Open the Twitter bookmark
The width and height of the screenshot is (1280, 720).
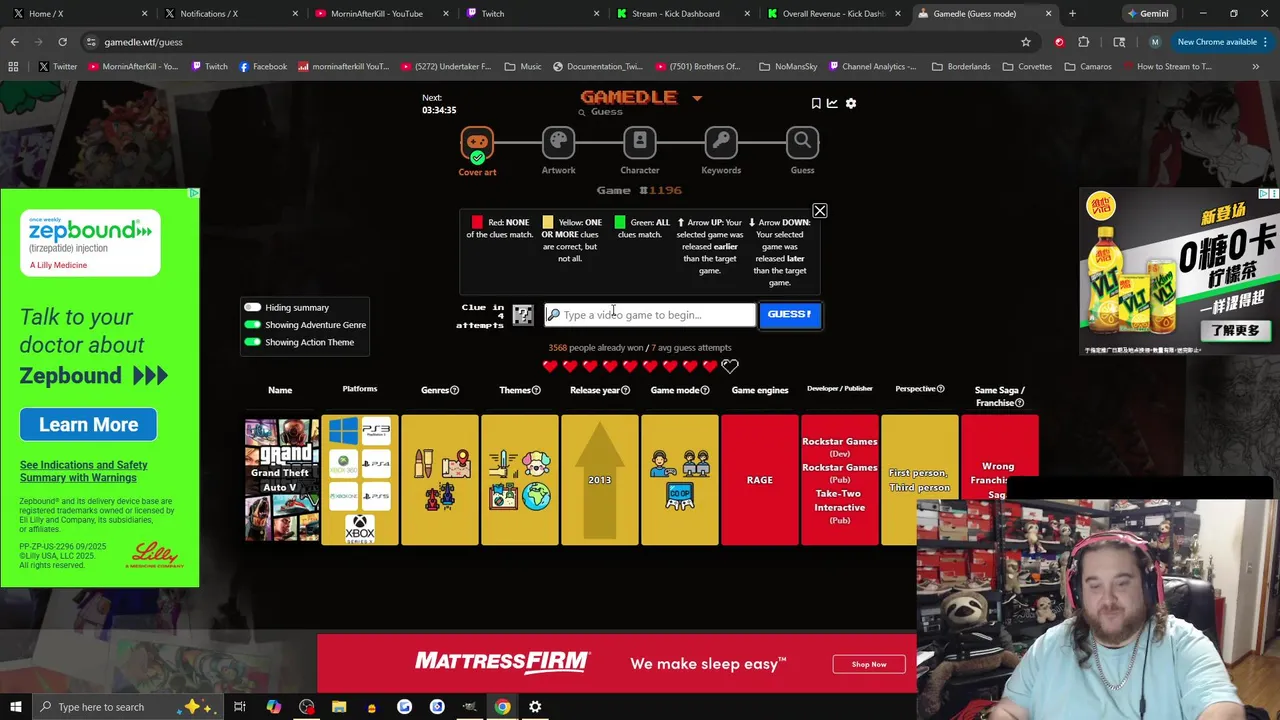pyautogui.click(x=57, y=67)
